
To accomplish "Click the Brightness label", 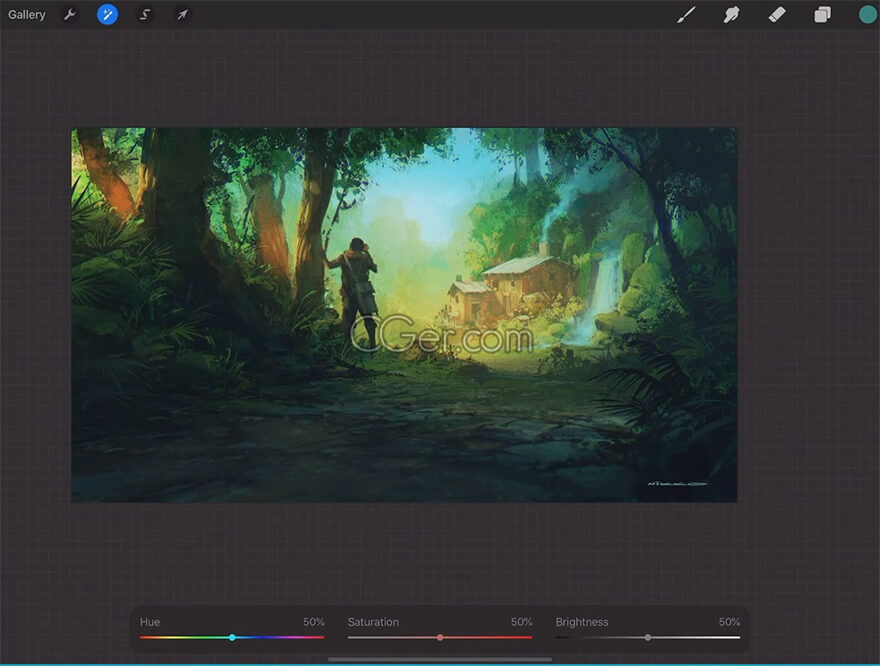I will point(582,622).
